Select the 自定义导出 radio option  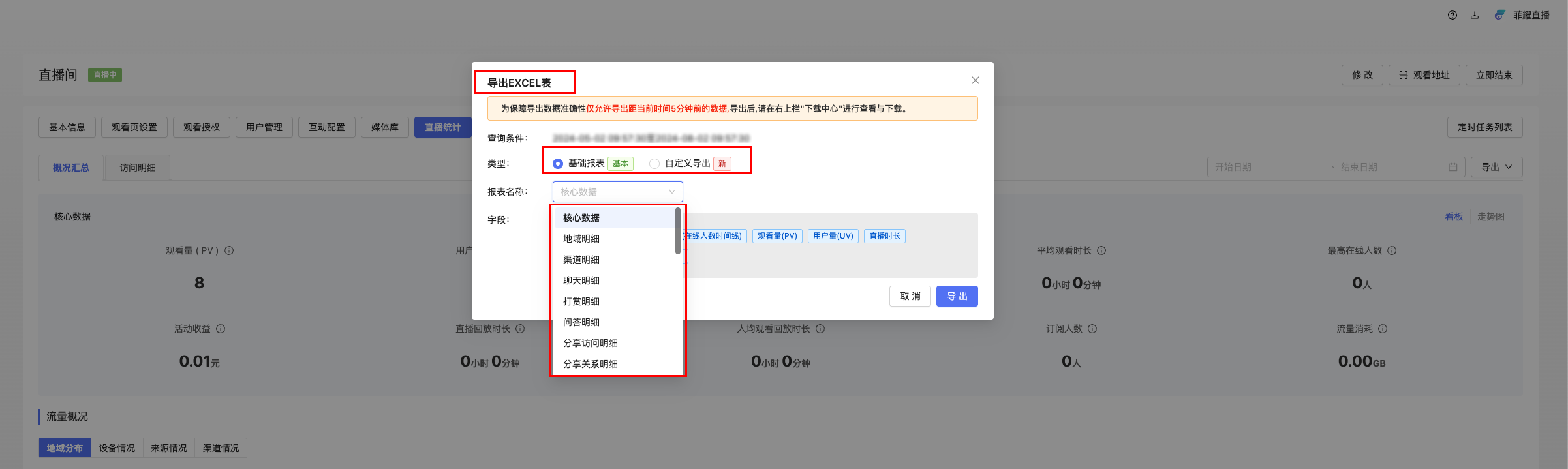[654, 164]
